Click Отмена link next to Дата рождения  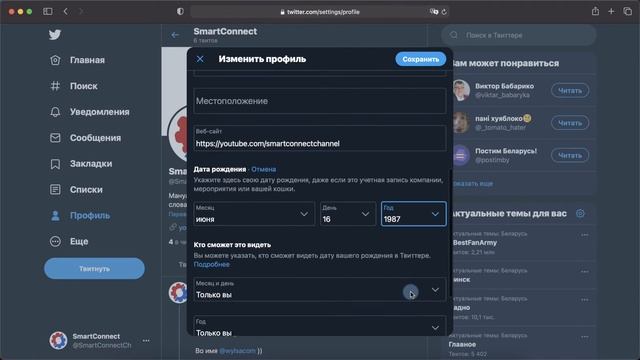[x=264, y=169]
